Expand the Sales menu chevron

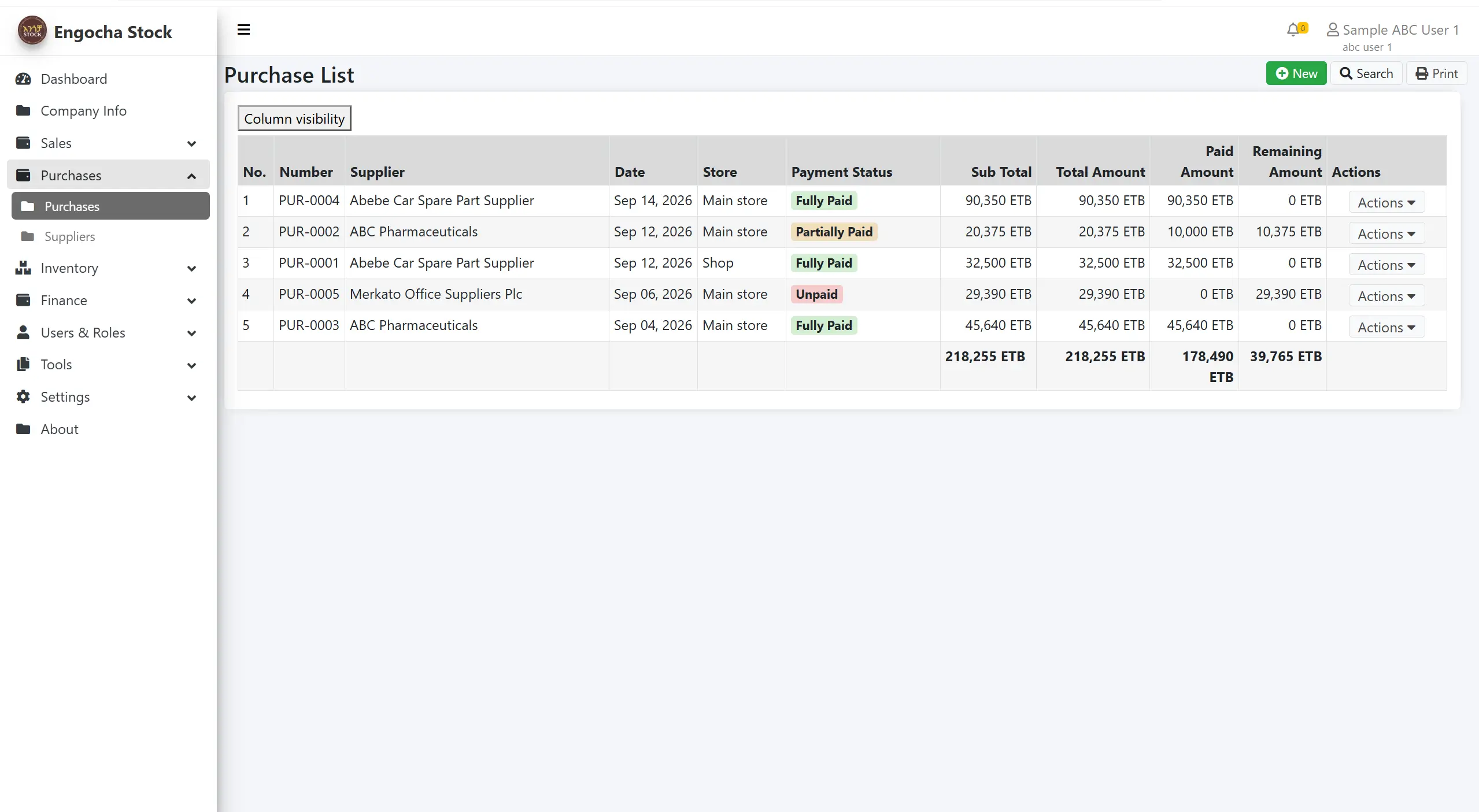[x=192, y=143]
